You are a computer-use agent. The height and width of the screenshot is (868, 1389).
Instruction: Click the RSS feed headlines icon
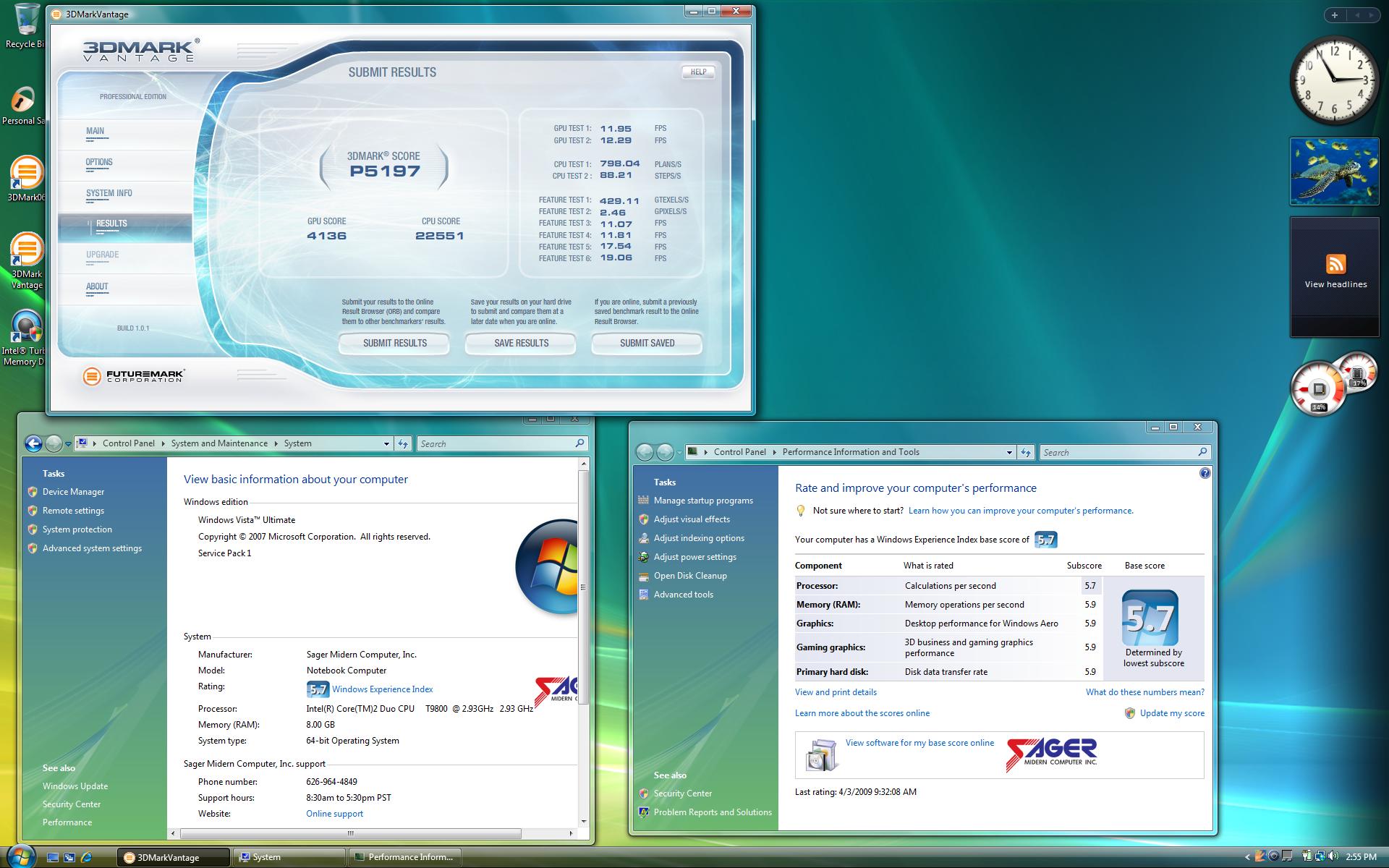[x=1335, y=263]
